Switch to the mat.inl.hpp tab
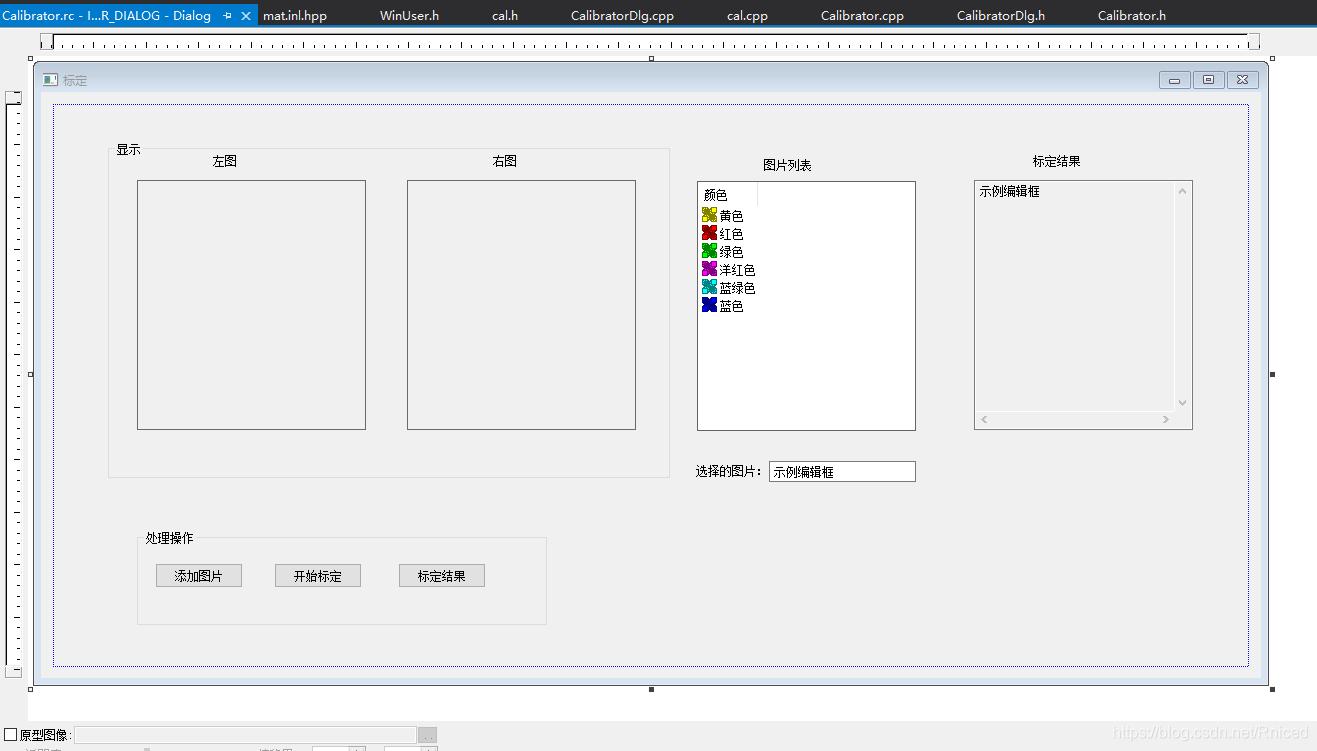The height and width of the screenshot is (751, 1317). pyautogui.click(x=295, y=16)
